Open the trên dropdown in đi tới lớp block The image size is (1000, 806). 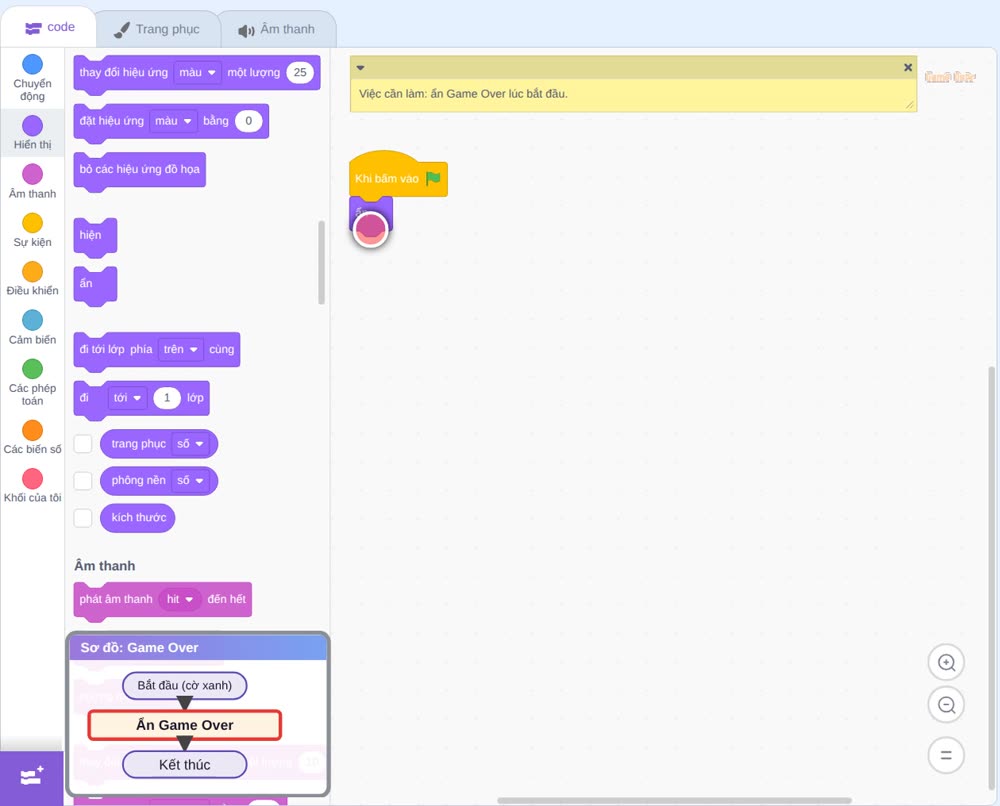pyautogui.click(x=180, y=349)
